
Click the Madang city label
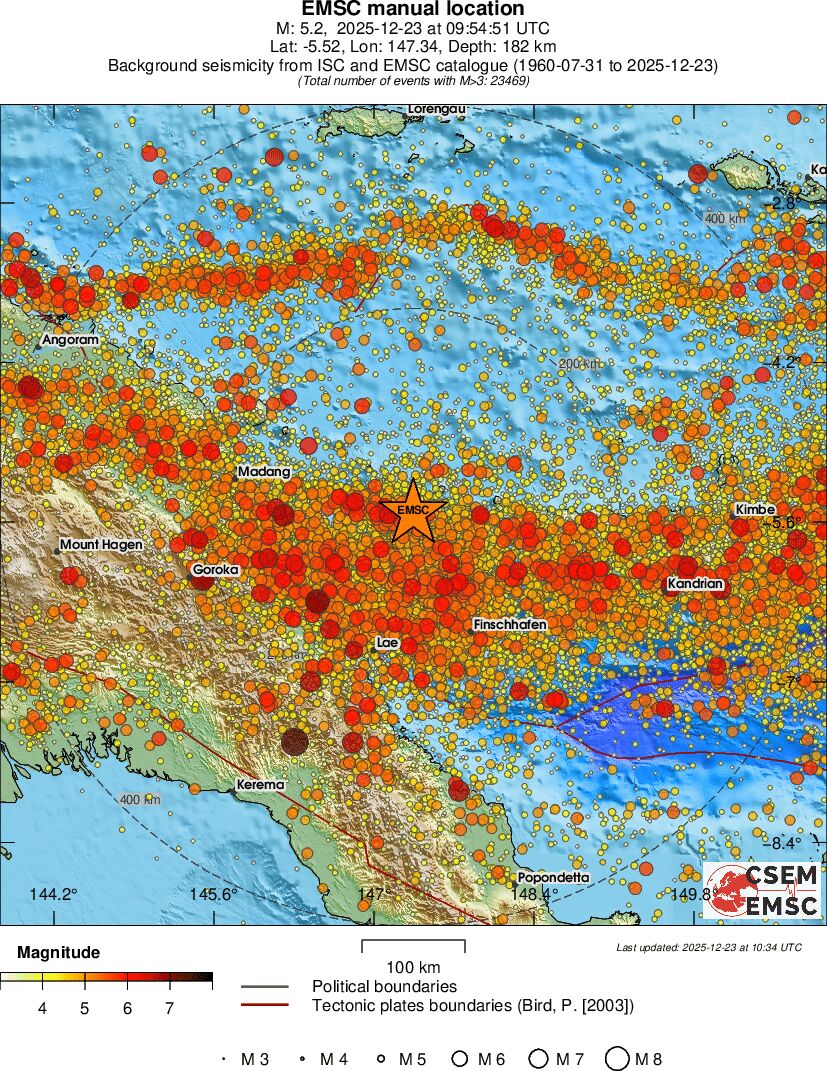coord(264,471)
